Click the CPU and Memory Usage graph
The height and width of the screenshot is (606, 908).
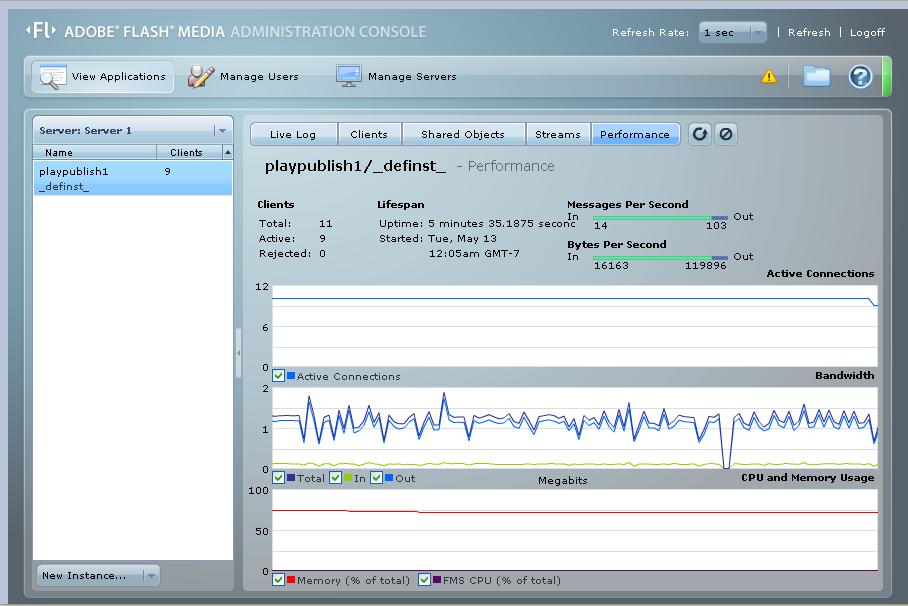(574, 530)
